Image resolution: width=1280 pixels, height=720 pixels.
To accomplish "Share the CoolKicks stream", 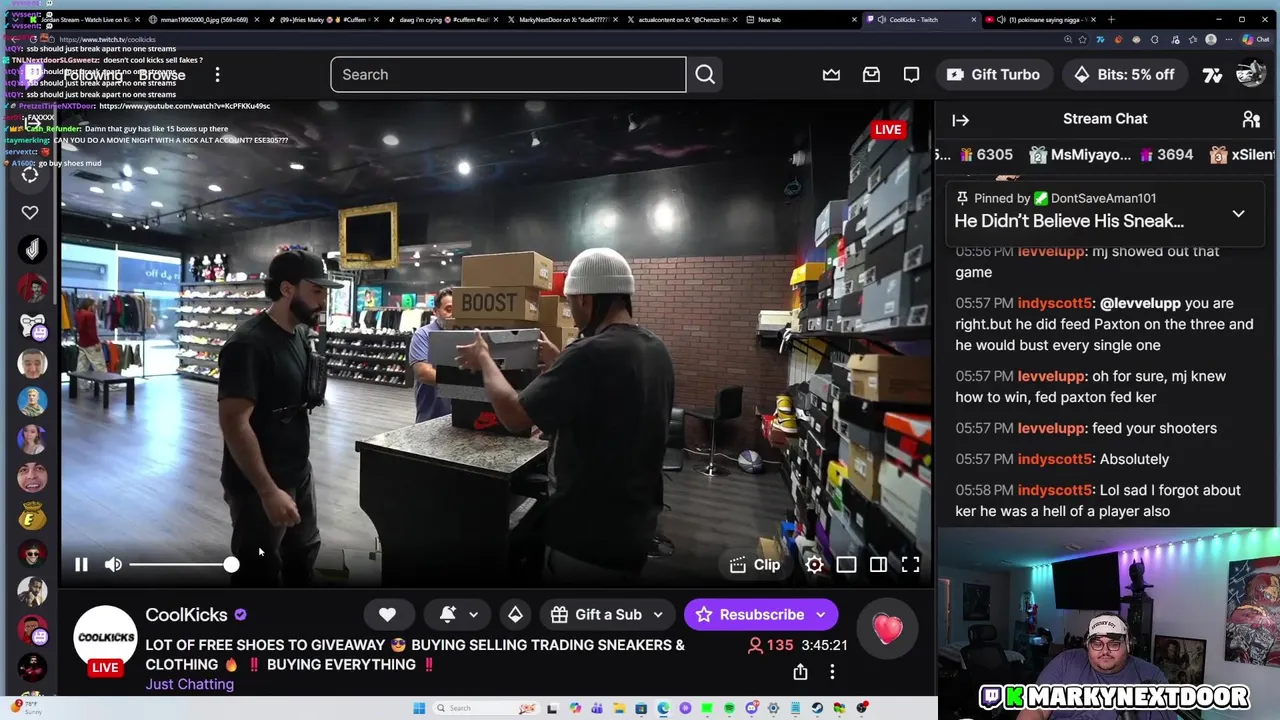I will [x=800, y=672].
